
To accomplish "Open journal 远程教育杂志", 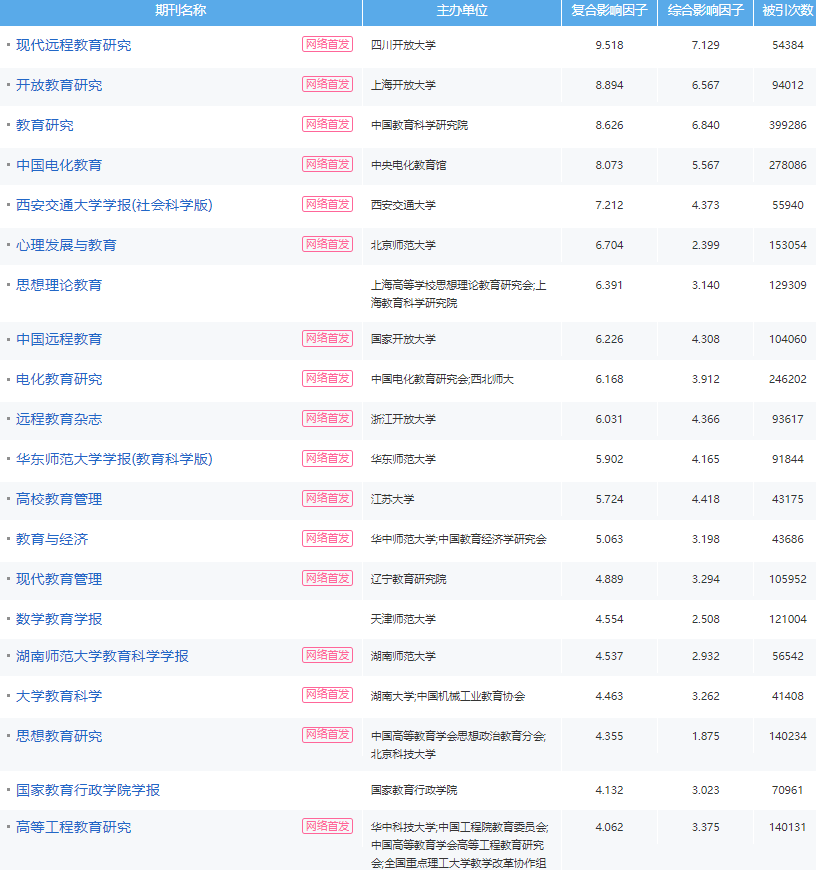I will click(x=59, y=419).
